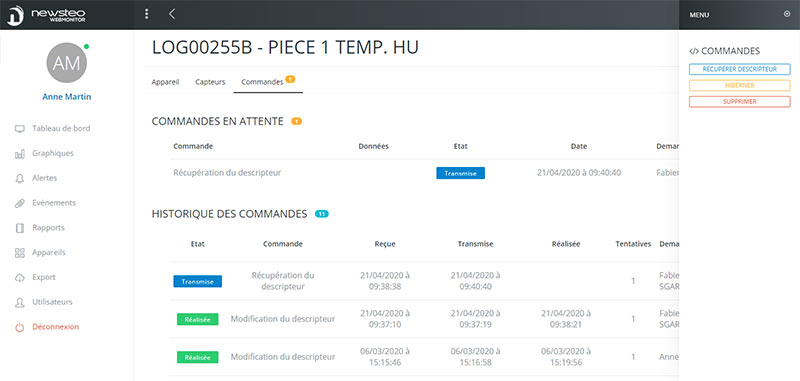Viewport: 800px width, 381px height.
Task: Open Graphiques in sidebar
Action: coord(53,153)
